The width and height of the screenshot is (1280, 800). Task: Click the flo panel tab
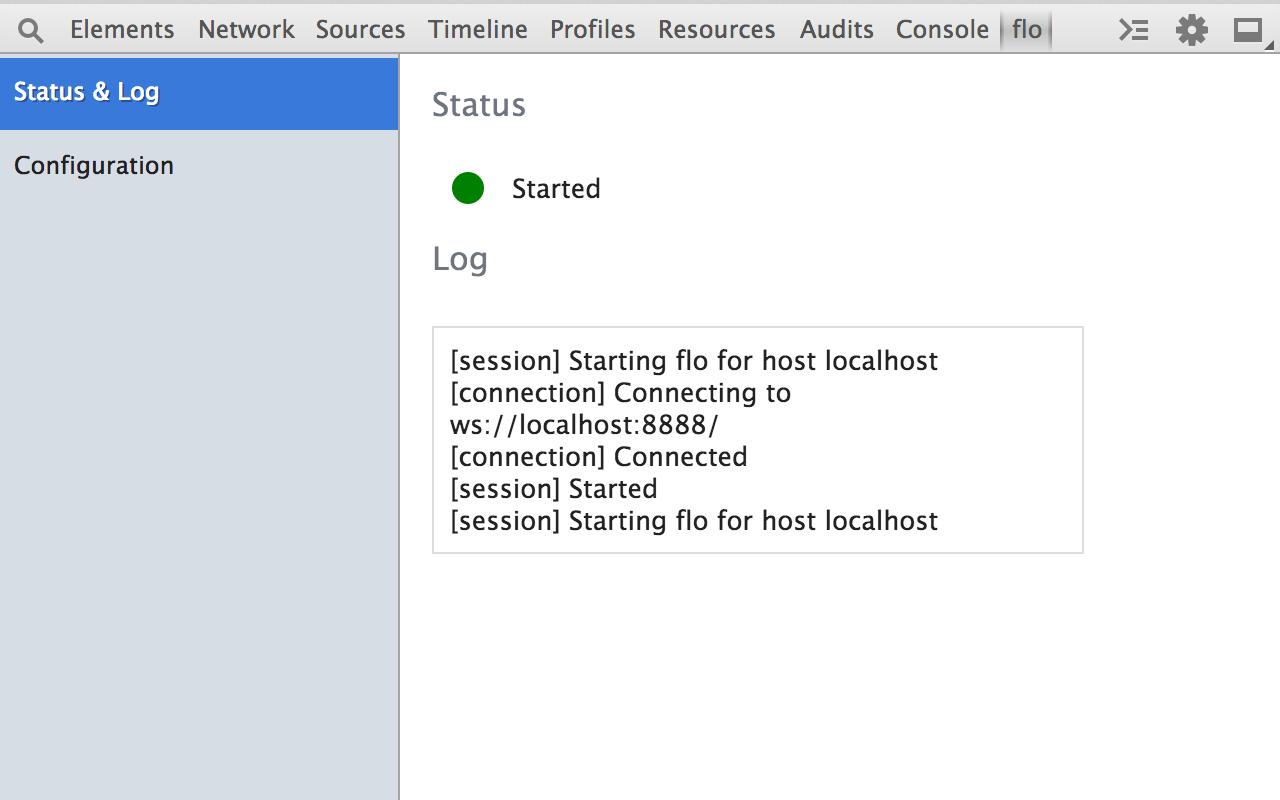pos(1027,30)
